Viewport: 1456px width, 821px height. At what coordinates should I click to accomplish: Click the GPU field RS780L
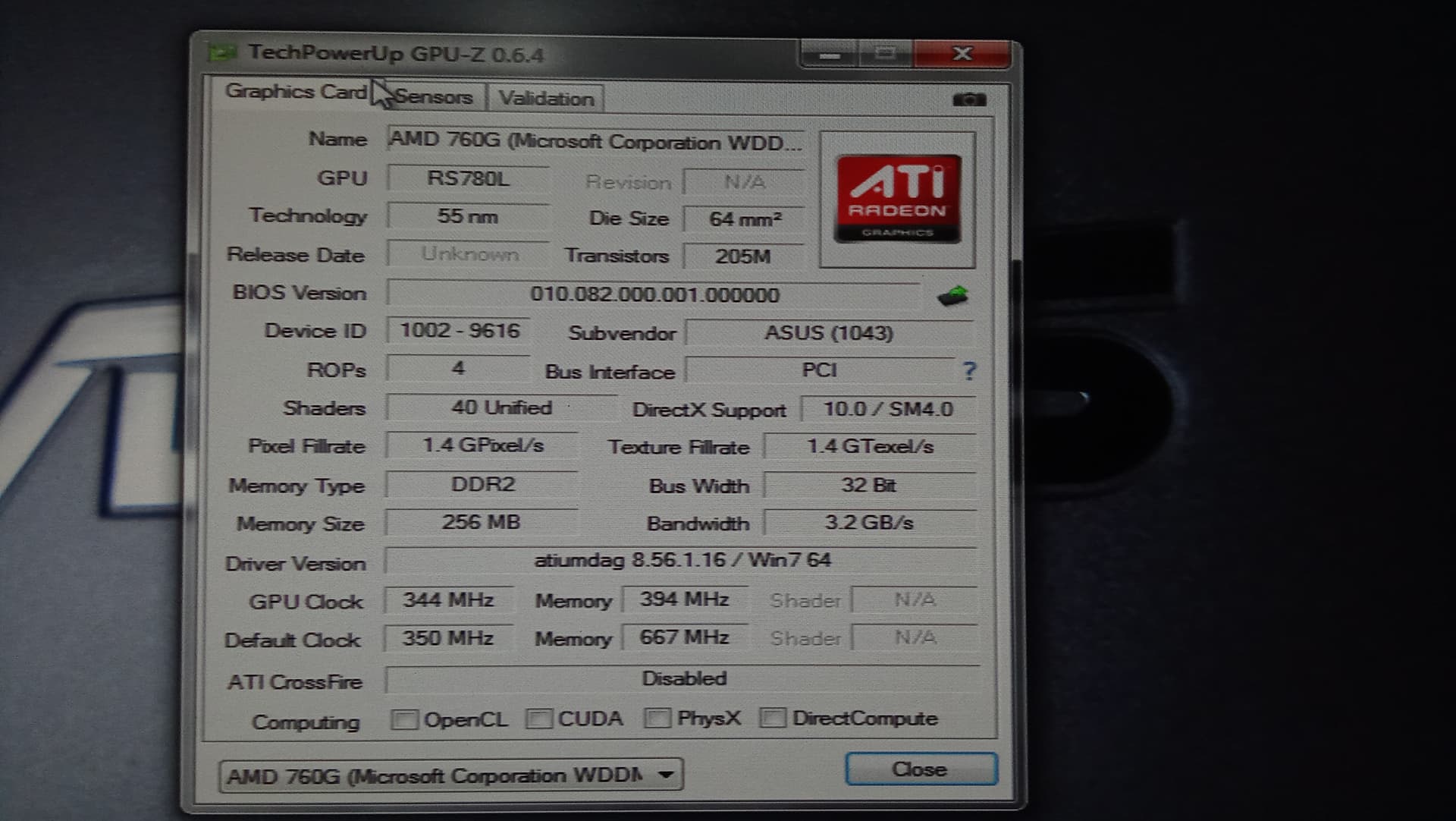tap(468, 178)
